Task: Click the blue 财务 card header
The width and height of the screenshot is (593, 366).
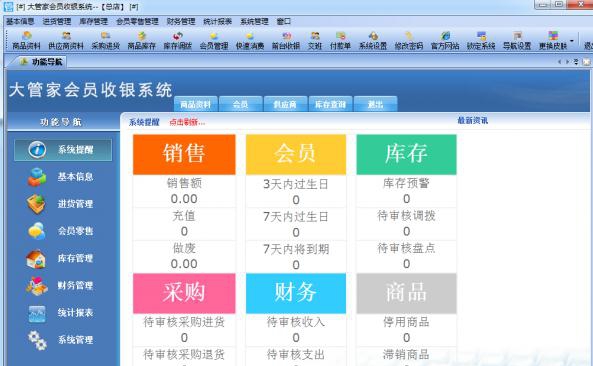Action: click(296, 293)
